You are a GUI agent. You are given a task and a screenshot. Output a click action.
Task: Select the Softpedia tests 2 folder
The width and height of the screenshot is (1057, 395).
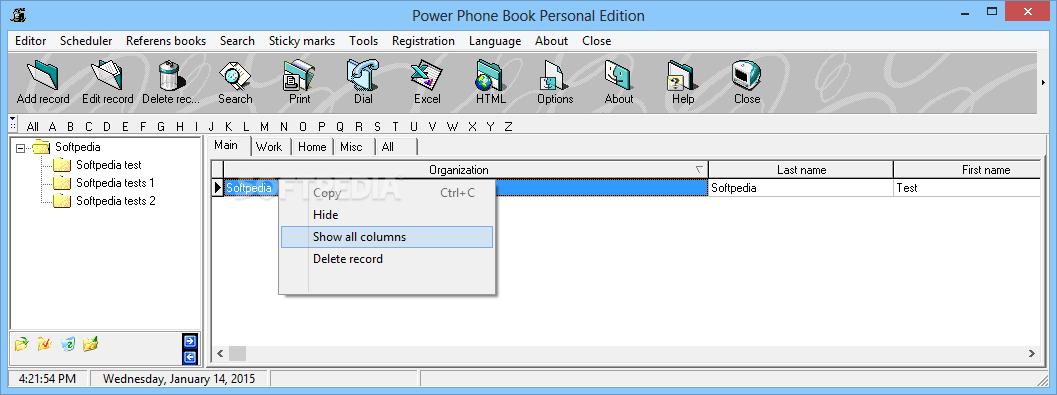pyautogui.click(x=115, y=201)
